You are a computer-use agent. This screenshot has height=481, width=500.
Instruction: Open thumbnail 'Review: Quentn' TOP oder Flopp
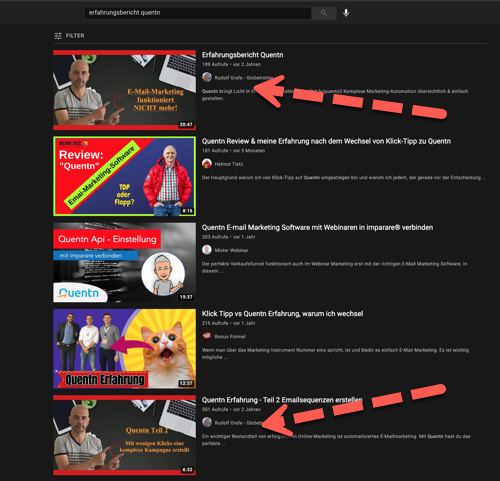click(124, 176)
